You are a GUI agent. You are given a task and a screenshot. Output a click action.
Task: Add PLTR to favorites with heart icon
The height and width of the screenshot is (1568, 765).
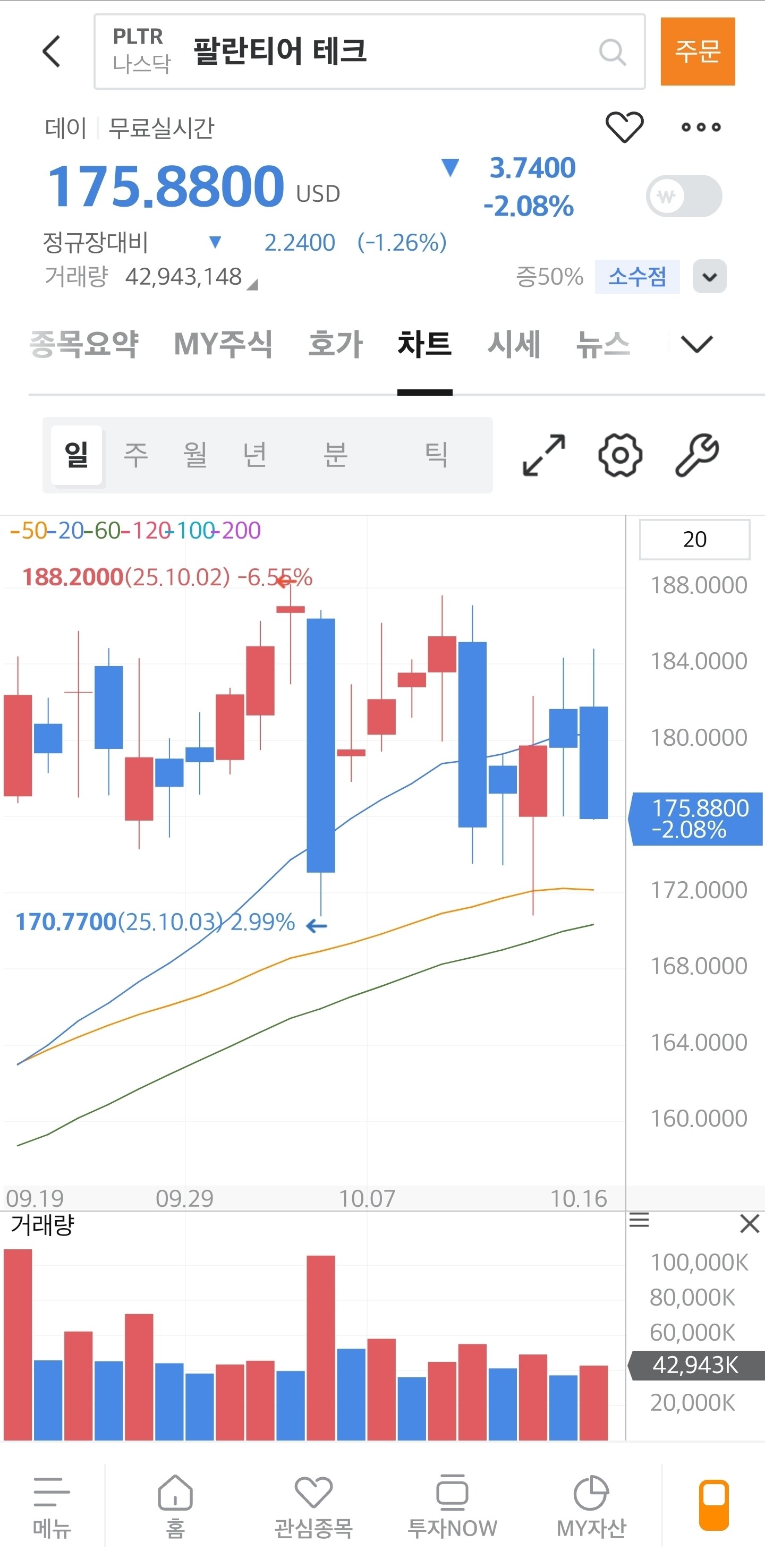tap(624, 127)
